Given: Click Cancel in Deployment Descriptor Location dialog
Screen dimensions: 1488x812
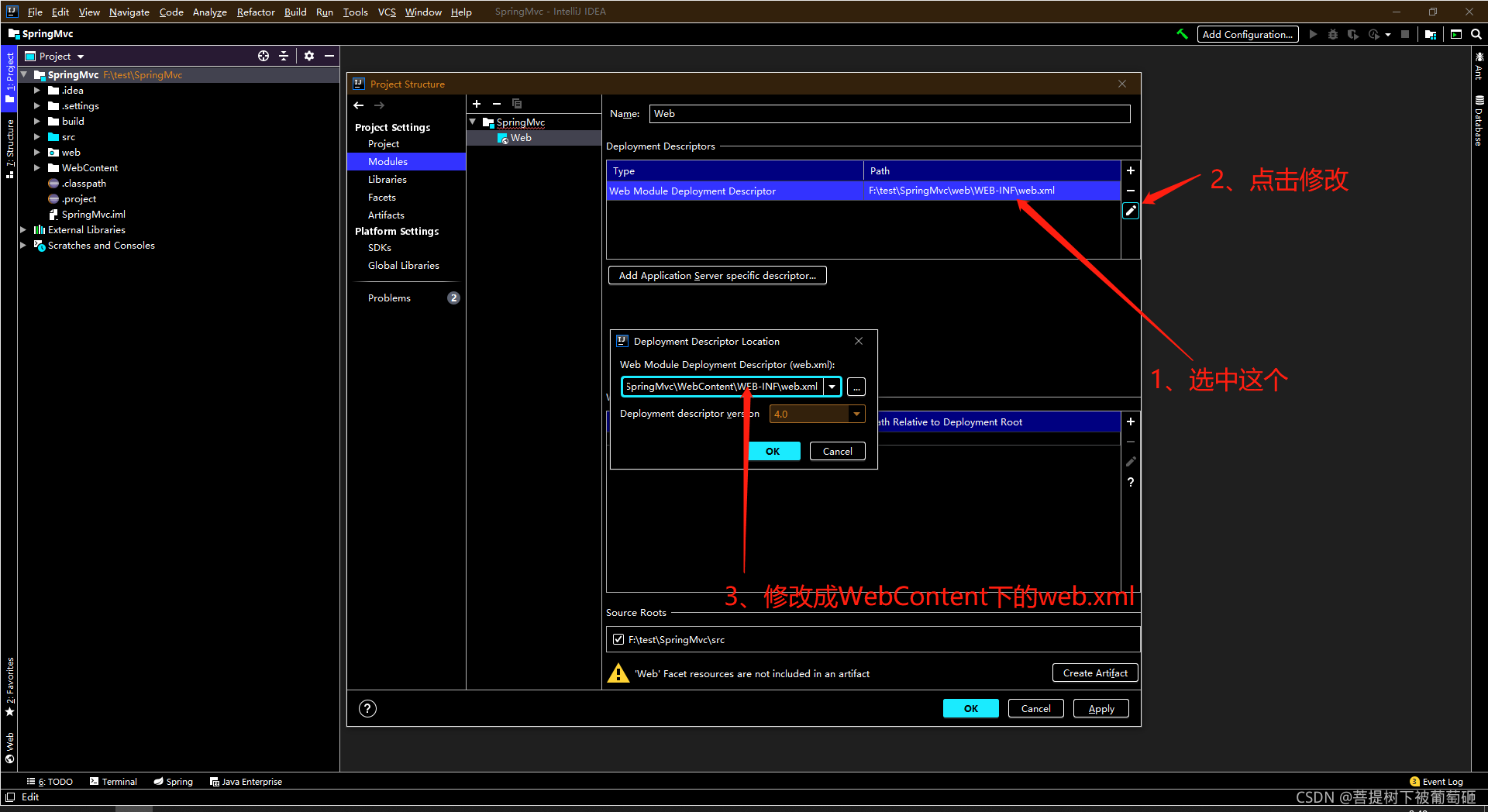Looking at the screenshot, I should point(837,451).
